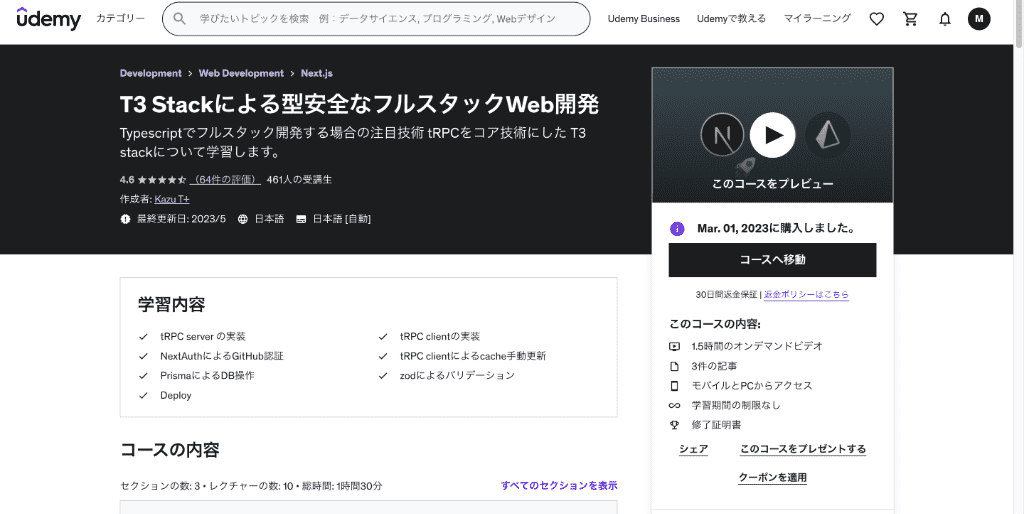Screen dimensions: 1024x514
Task: Click the on-demand video icon
Action: tap(675, 346)
